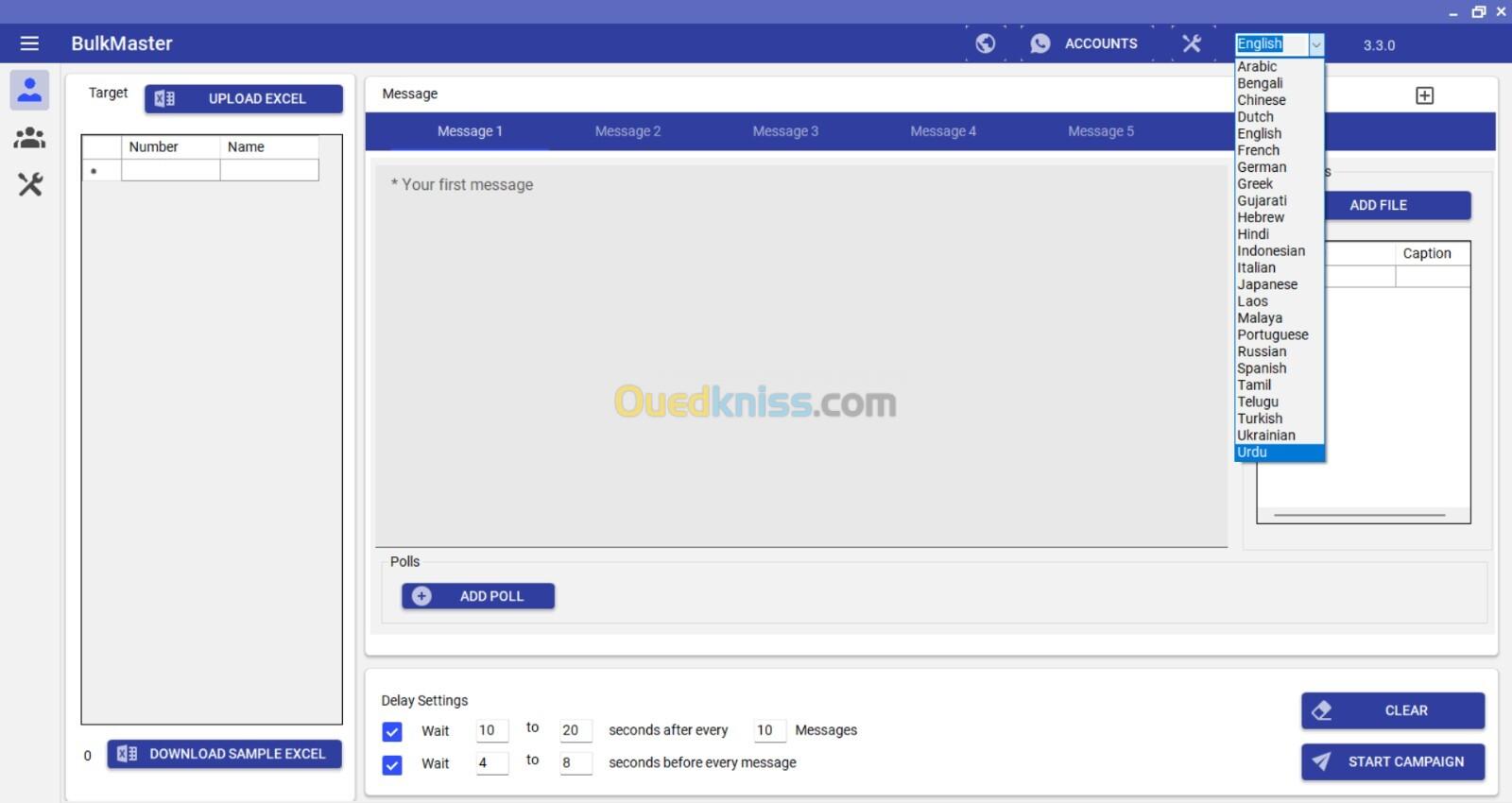Click the wait field showing 8

[x=576, y=762]
